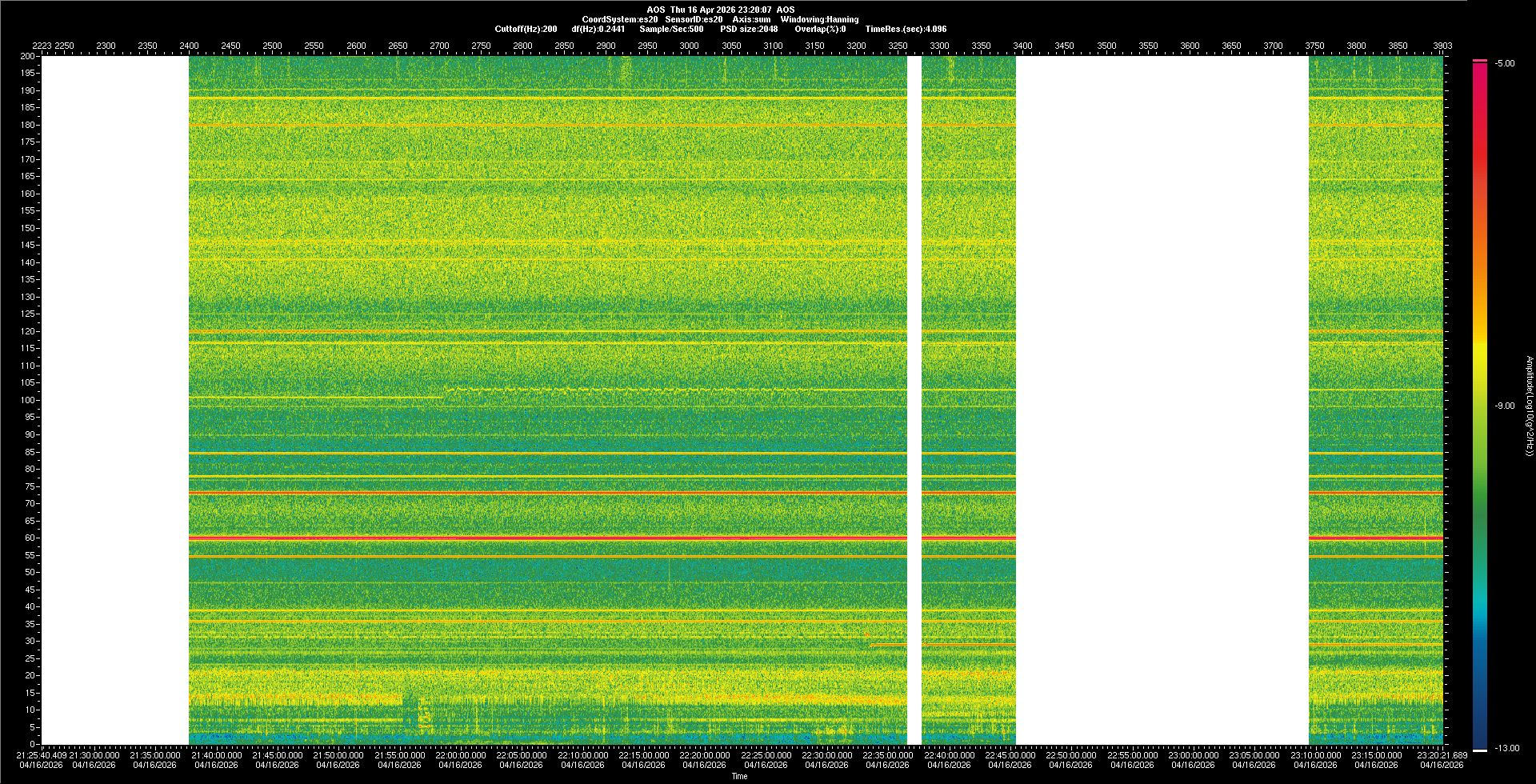
Task: Click the 200 Hz frequency axis label
Action: (x=28, y=57)
